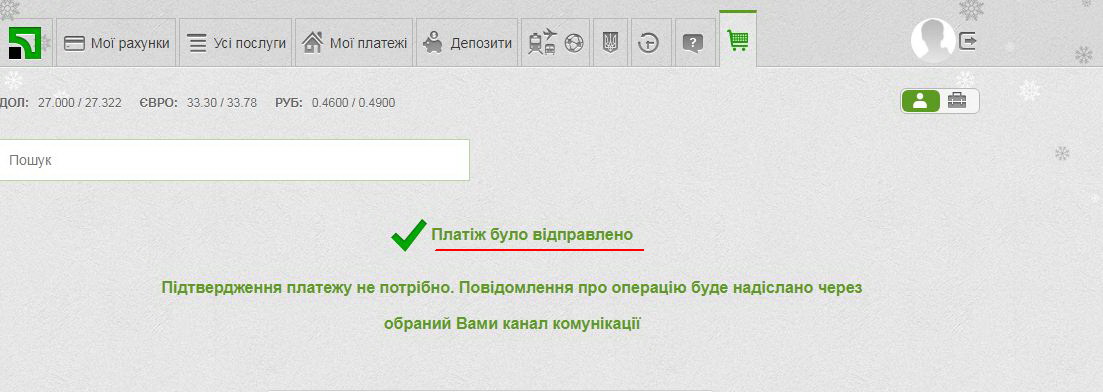Click the green PrivatBank logo icon
Viewport: 1103px width, 392px height.
[25, 43]
